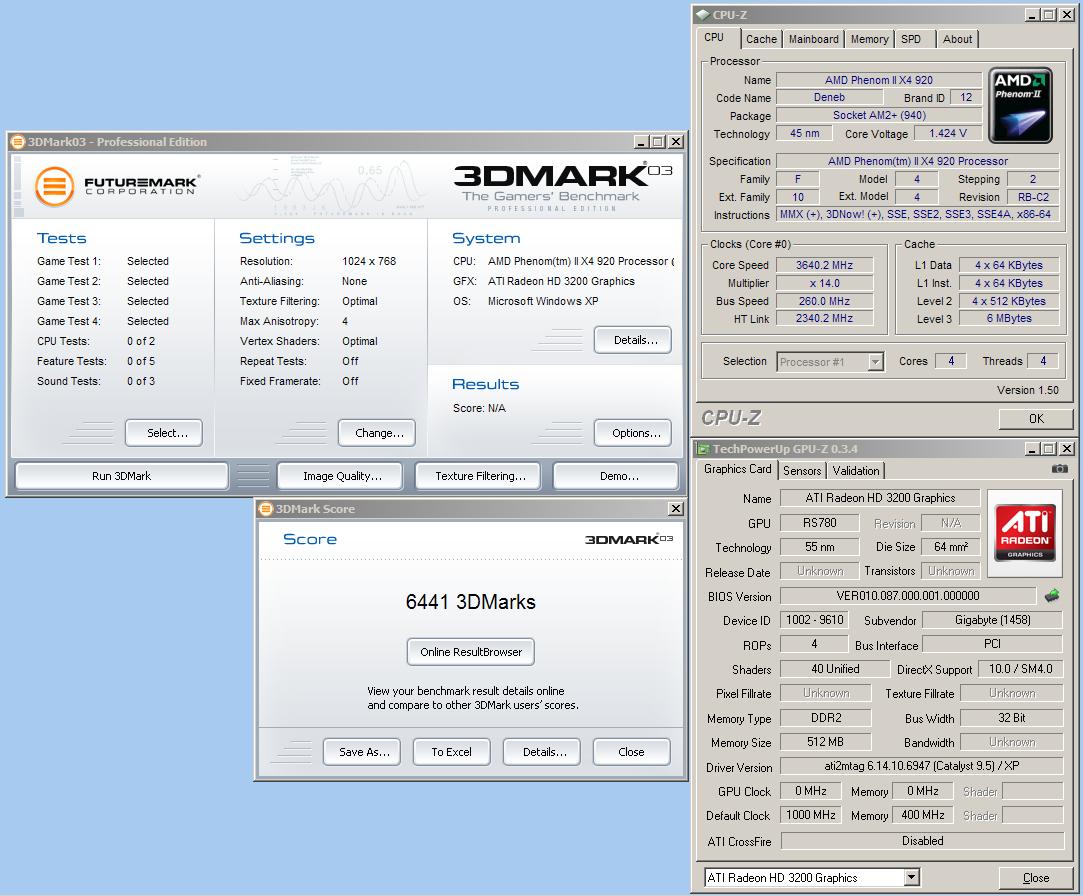
Task: Open the Memory tab in CPU-Z
Action: [x=870, y=39]
